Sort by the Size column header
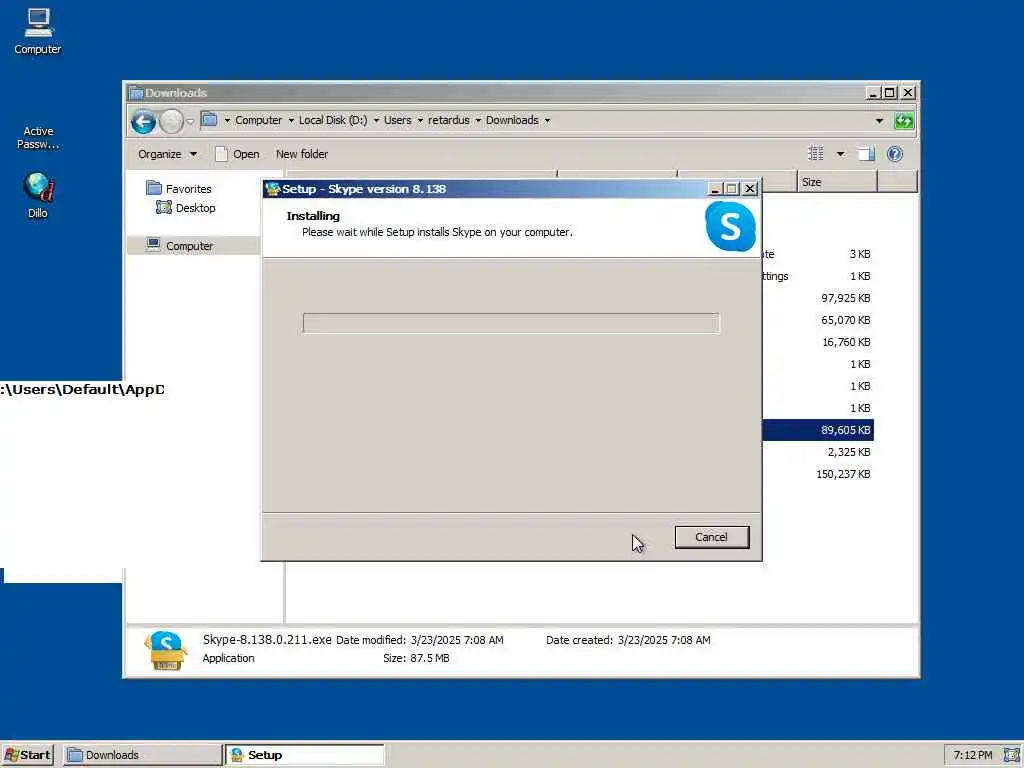 837,182
